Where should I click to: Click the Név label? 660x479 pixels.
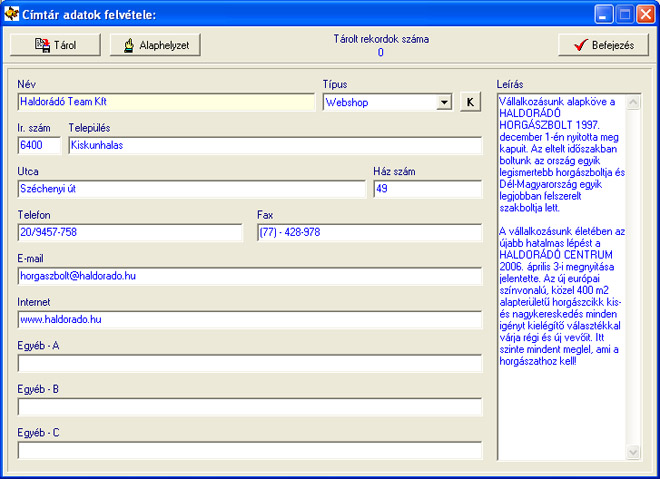tap(27, 84)
